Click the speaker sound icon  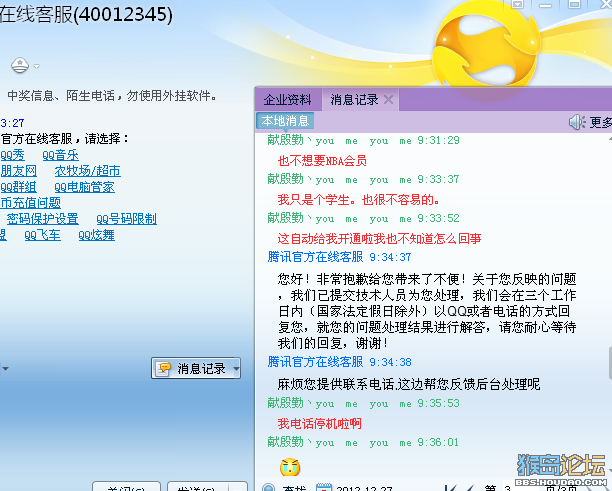click(577, 122)
